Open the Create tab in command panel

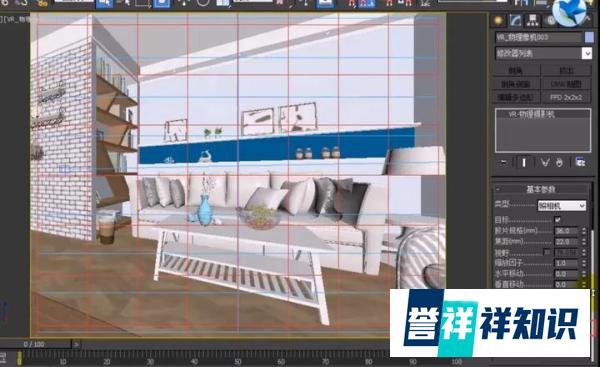click(x=499, y=21)
